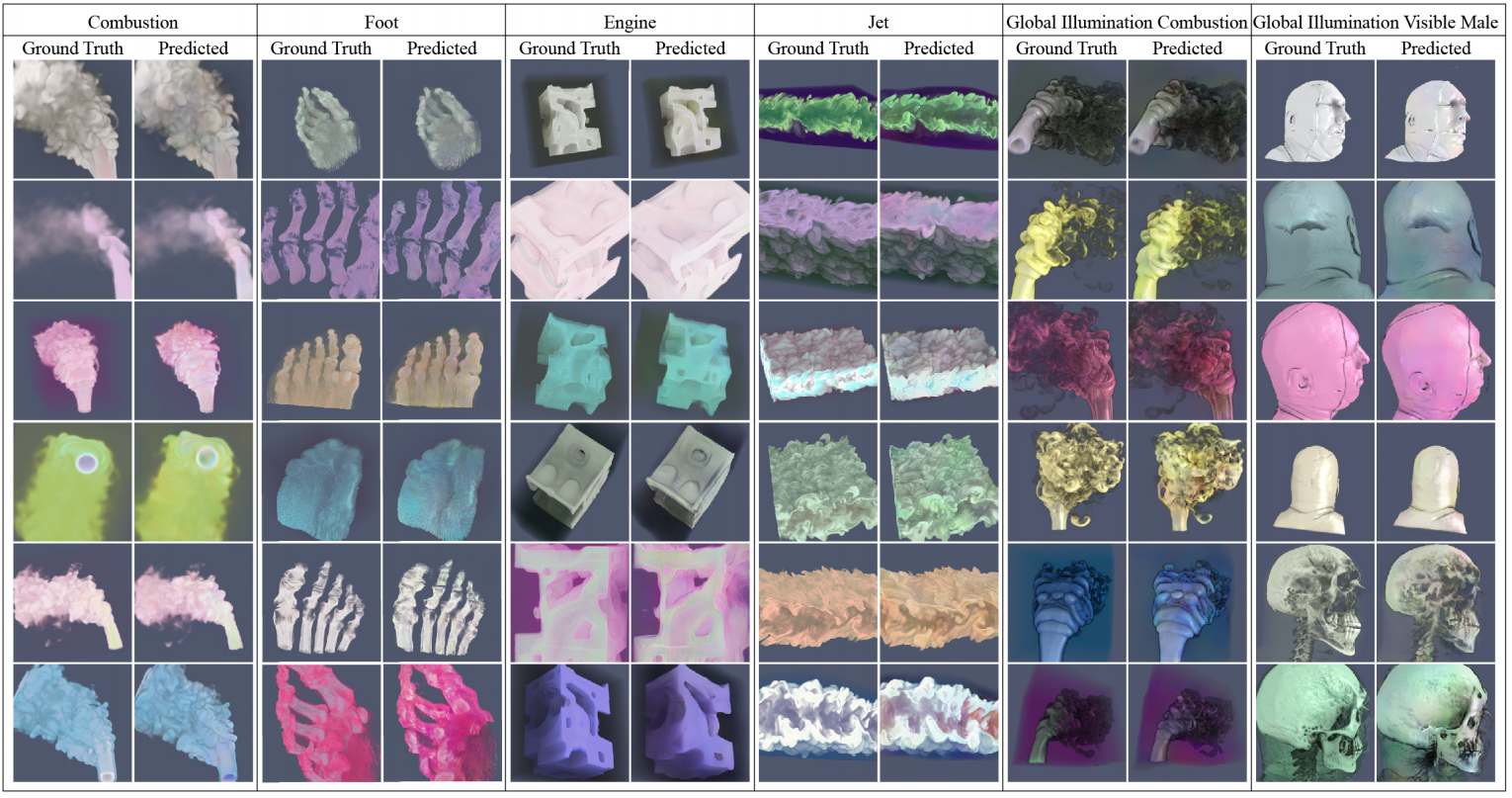Image resolution: width=1512 pixels, height=798 pixels.
Task: Select turquoise engine ground truth image
Action: click(x=570, y=360)
